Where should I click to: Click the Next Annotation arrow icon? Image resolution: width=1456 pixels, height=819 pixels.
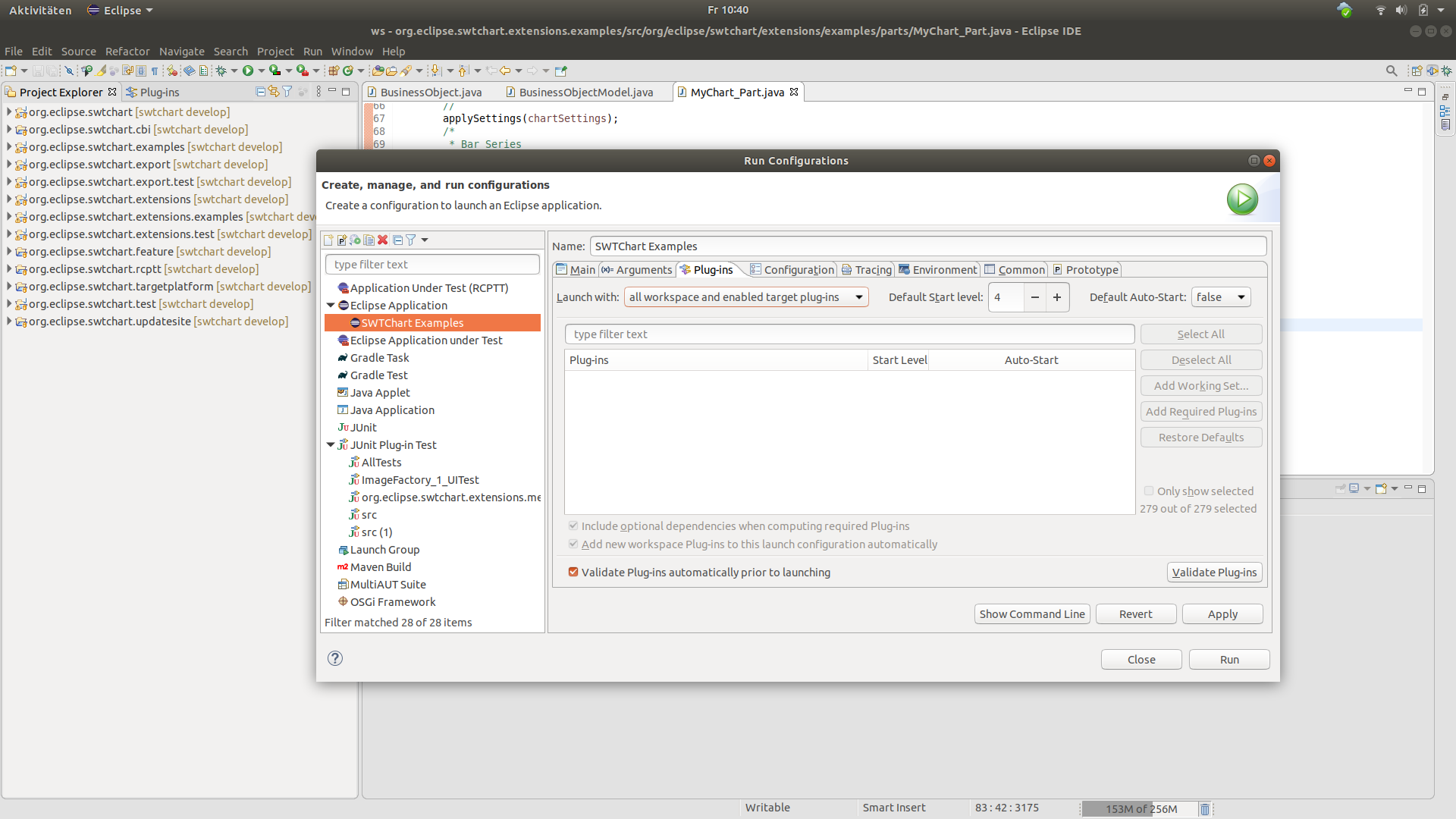(435, 71)
